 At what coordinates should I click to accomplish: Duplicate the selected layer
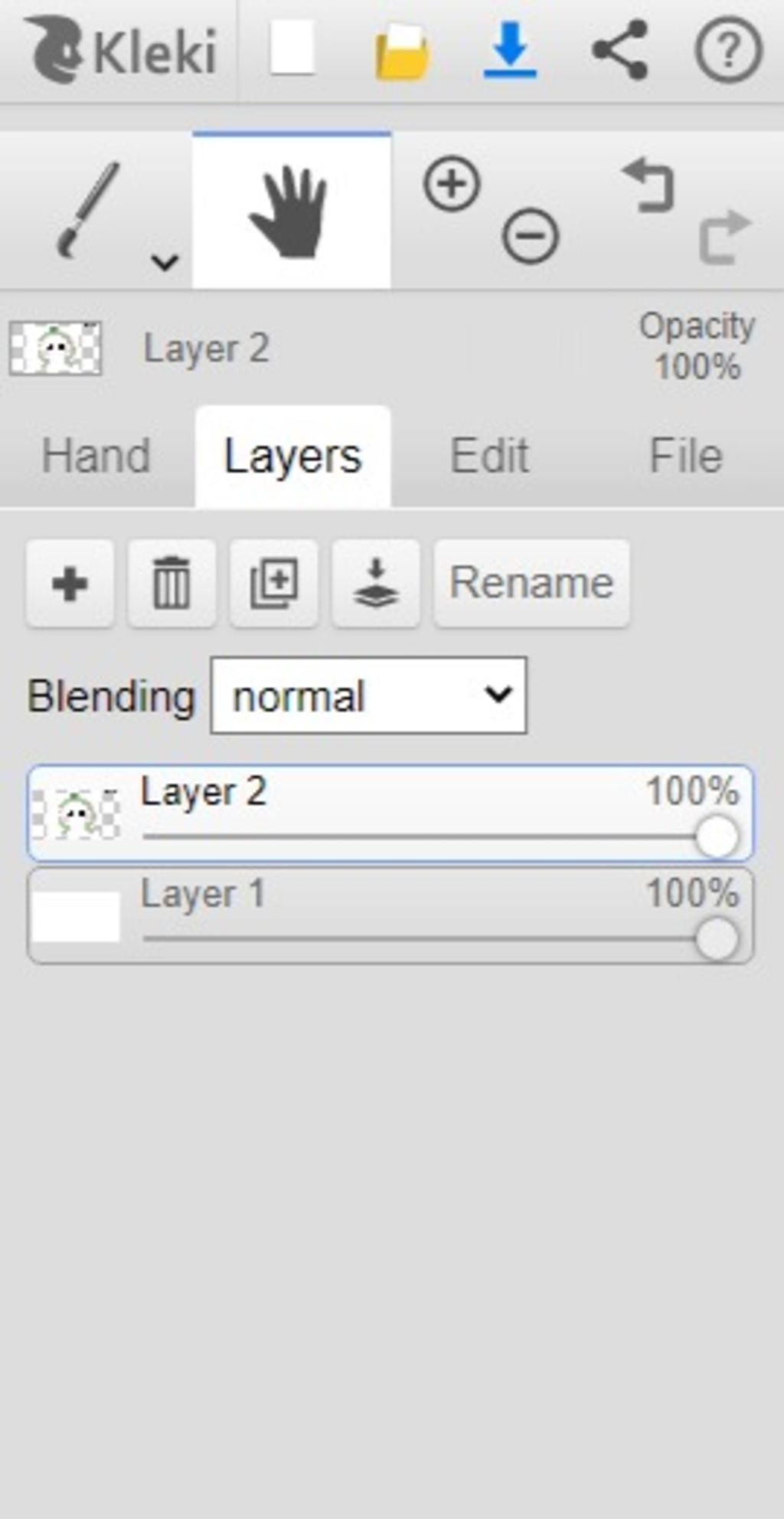(274, 584)
